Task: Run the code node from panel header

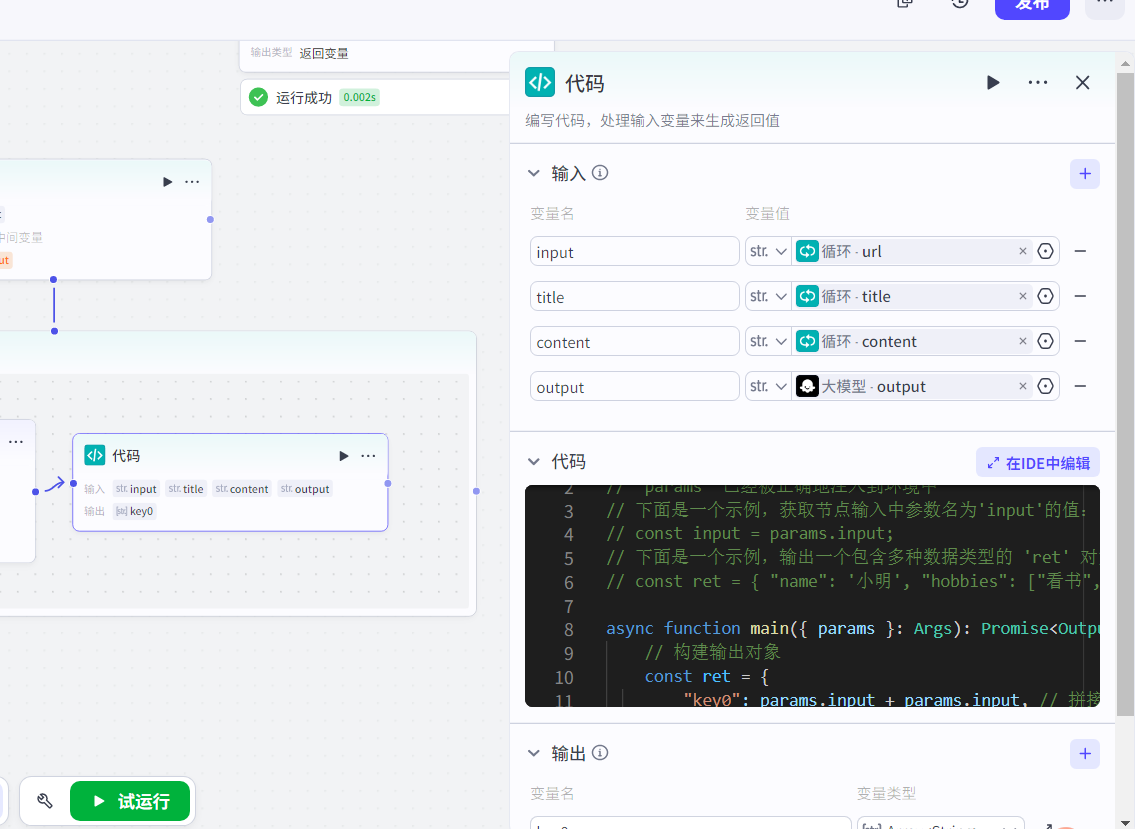Action: [x=993, y=83]
